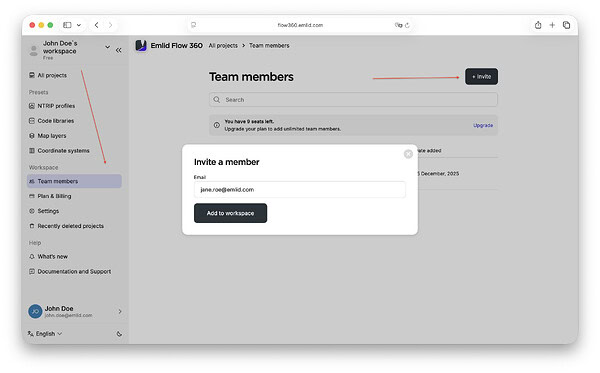Click the Team members breadcrumb

click(269, 46)
